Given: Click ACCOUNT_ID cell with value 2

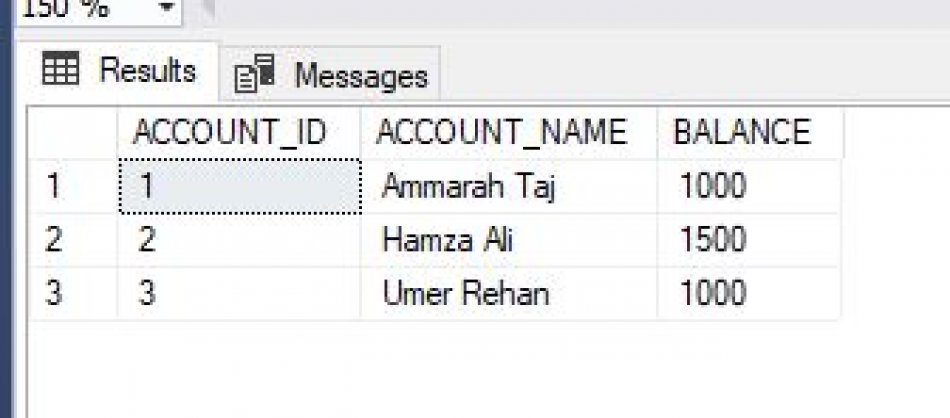Looking at the screenshot, I should point(239,240).
